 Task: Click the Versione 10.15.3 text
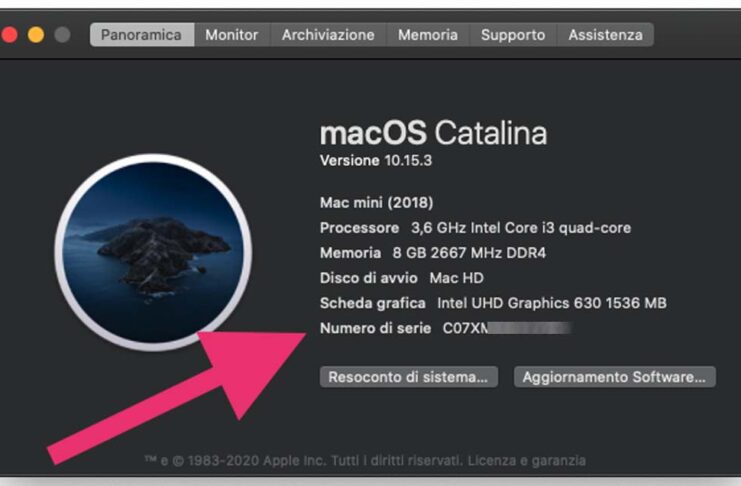point(376,160)
